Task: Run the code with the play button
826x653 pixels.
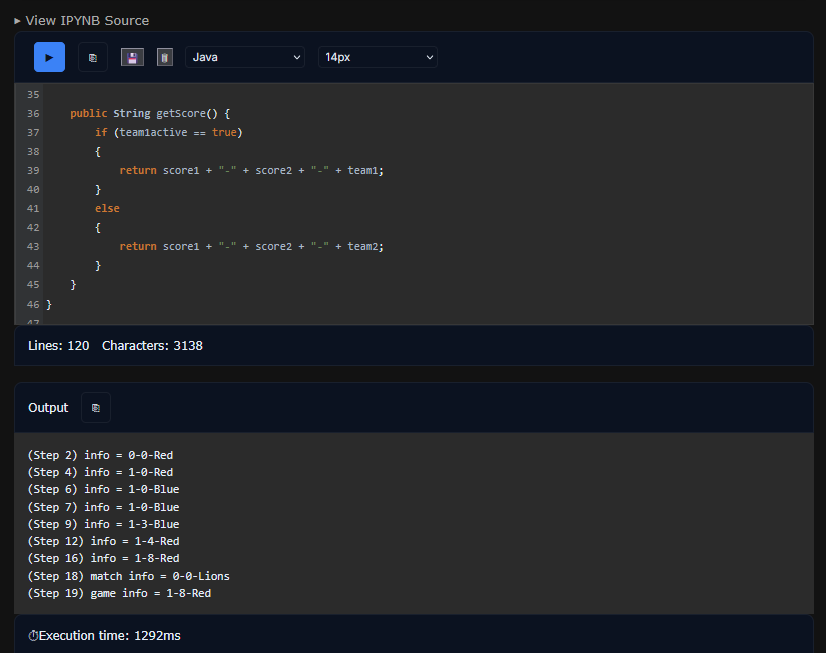Action: (x=49, y=57)
